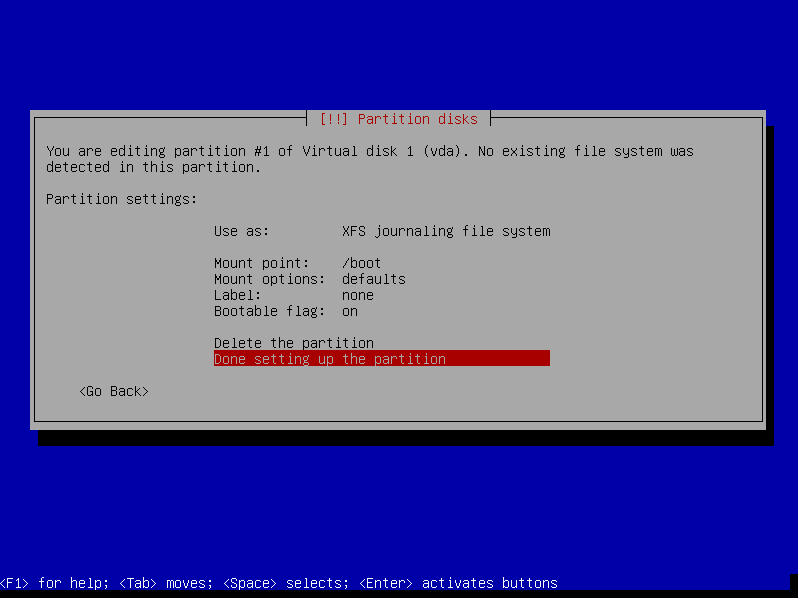Click the F1 help hint in status bar
The image size is (798, 598).
pos(54,583)
